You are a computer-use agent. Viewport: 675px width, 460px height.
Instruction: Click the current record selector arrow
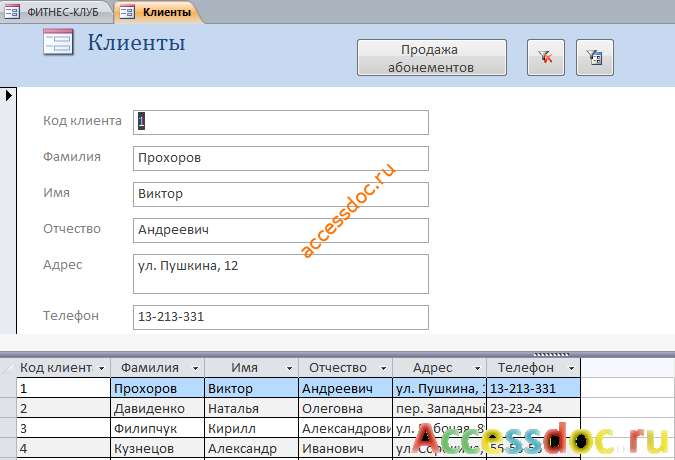click(8, 95)
